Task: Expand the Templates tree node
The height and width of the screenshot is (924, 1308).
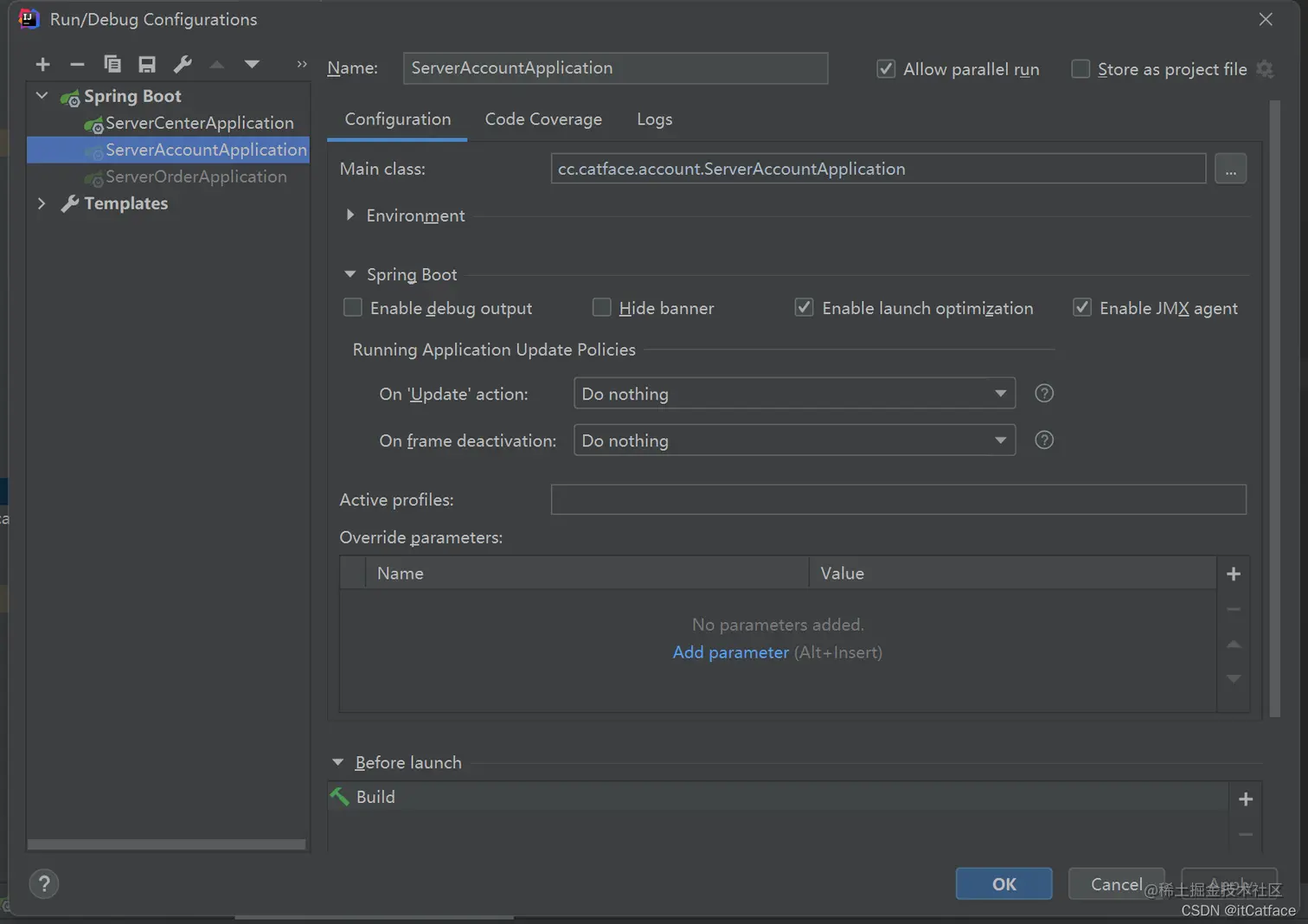Action: click(x=42, y=203)
